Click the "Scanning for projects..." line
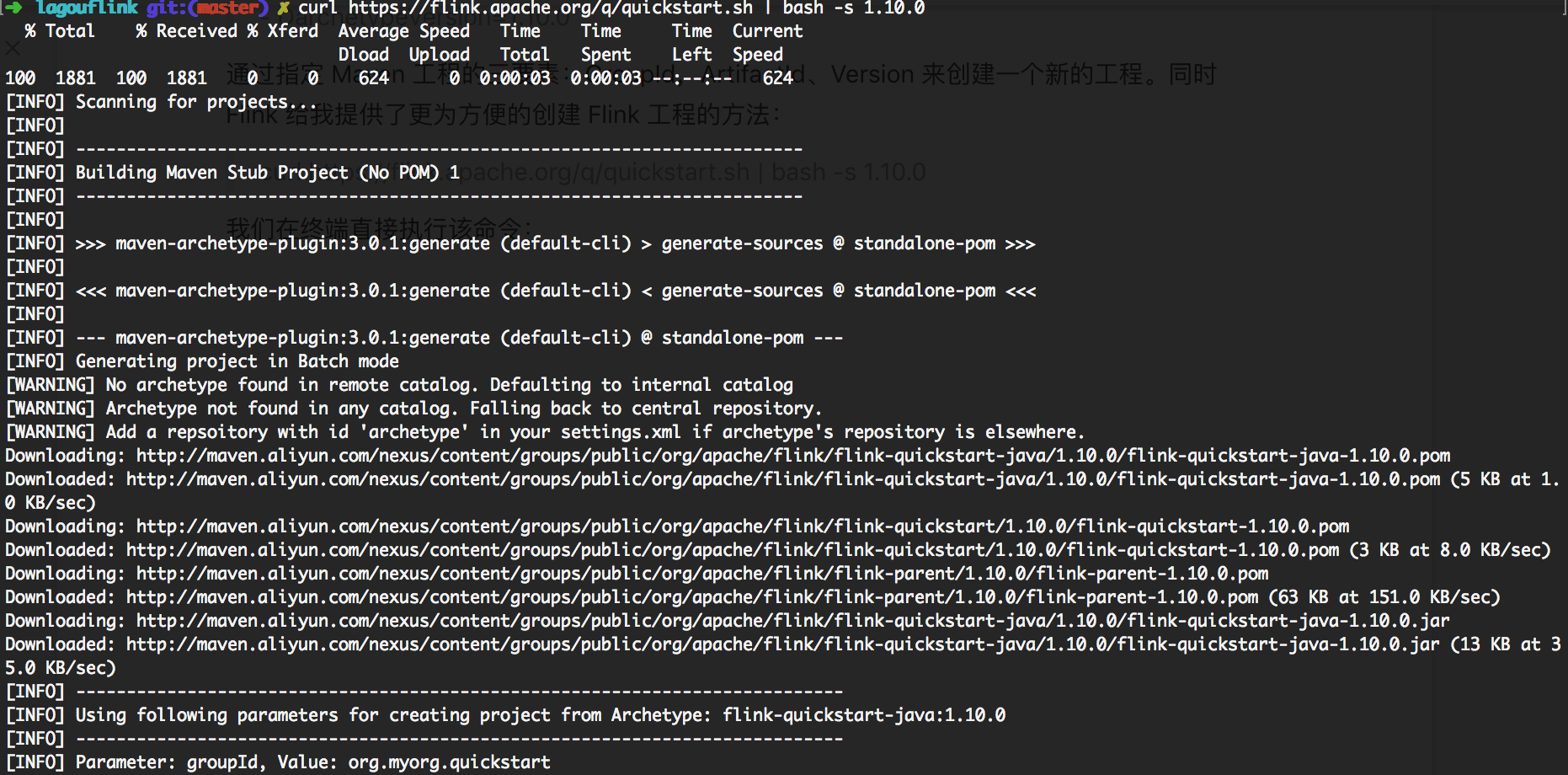This screenshot has width=1568, height=775. (197, 102)
